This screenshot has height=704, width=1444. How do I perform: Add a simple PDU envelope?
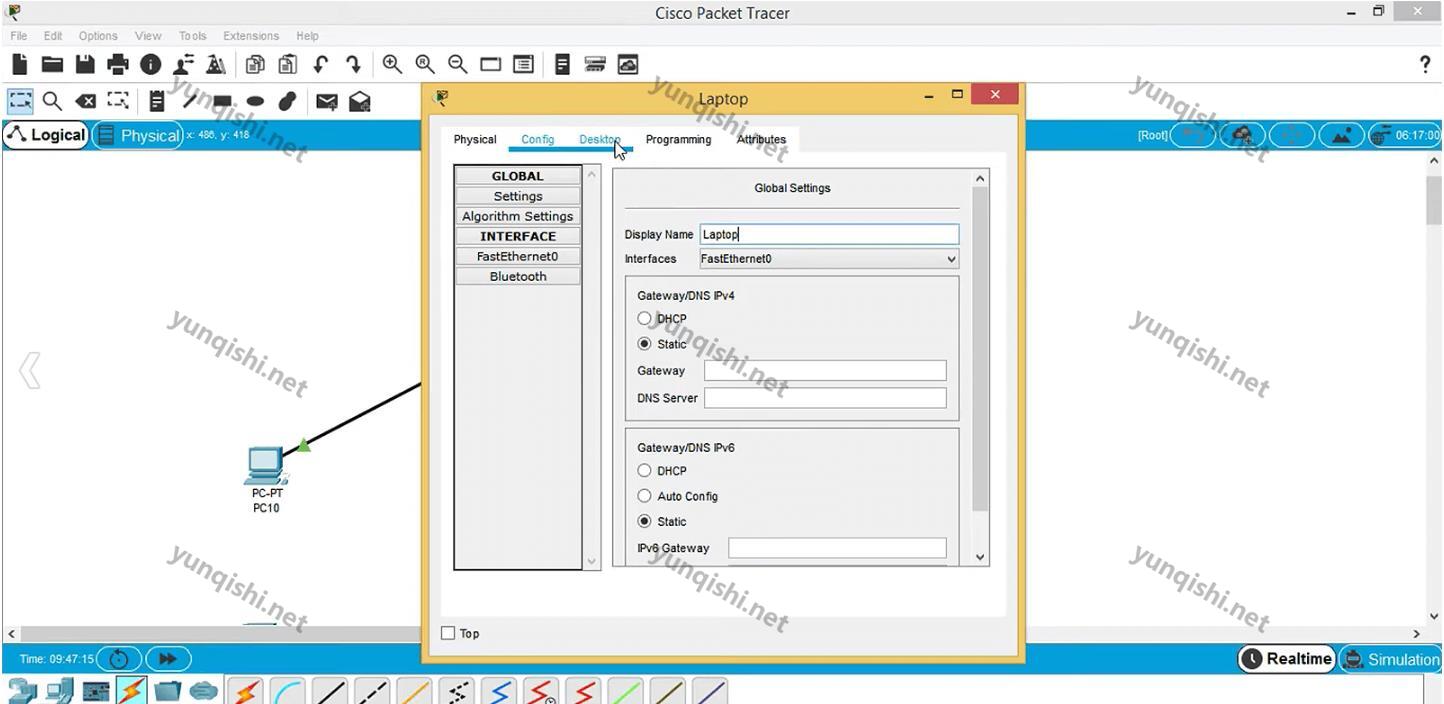[326, 101]
